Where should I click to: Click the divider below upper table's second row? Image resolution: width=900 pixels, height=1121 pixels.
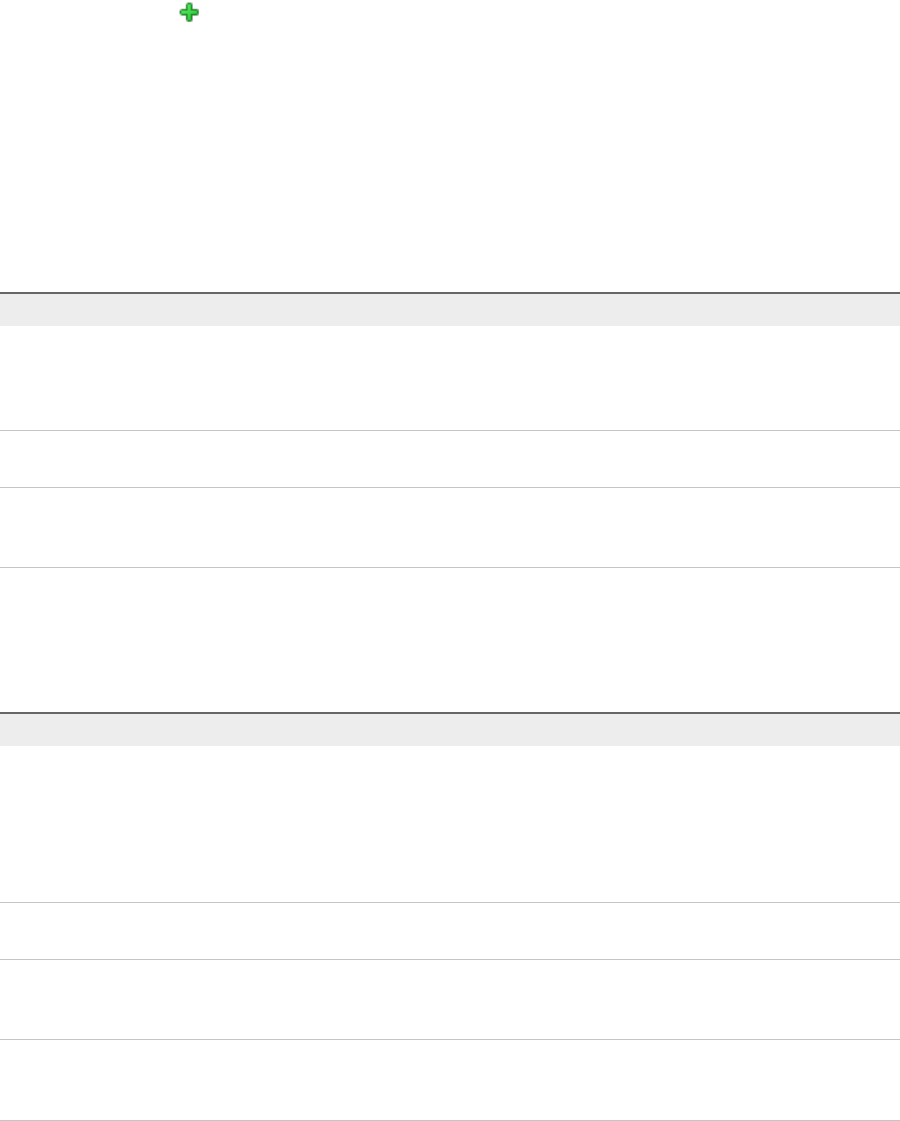(450, 488)
